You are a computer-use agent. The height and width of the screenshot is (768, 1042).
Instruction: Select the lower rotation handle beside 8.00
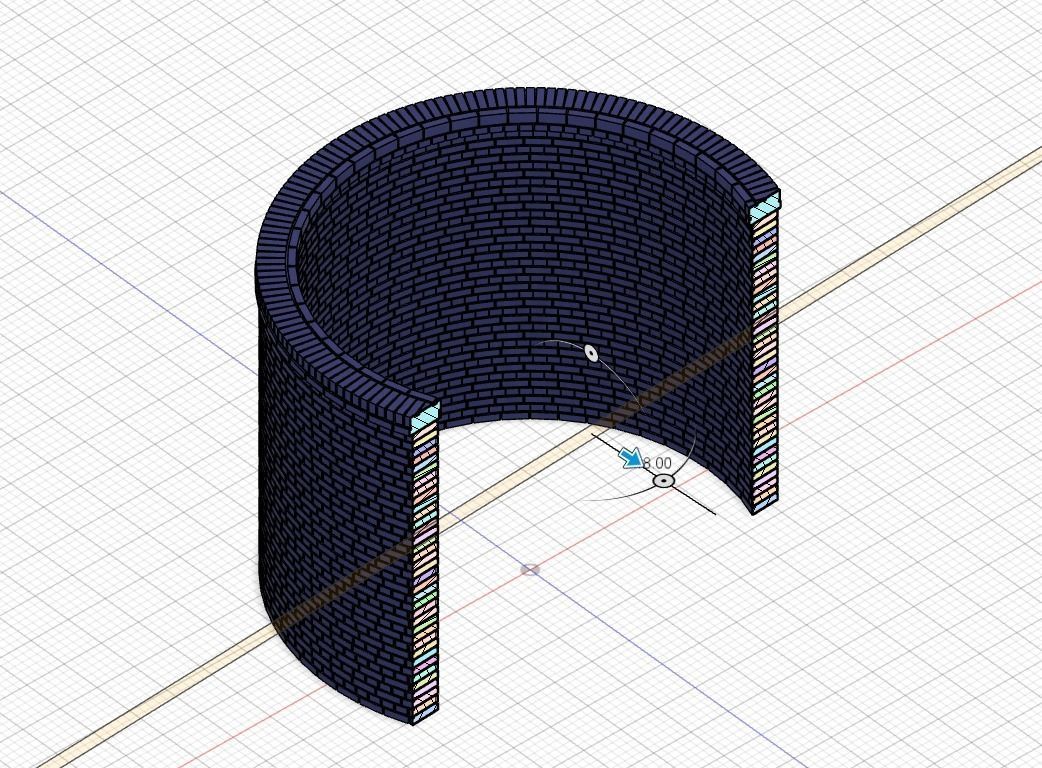(664, 480)
